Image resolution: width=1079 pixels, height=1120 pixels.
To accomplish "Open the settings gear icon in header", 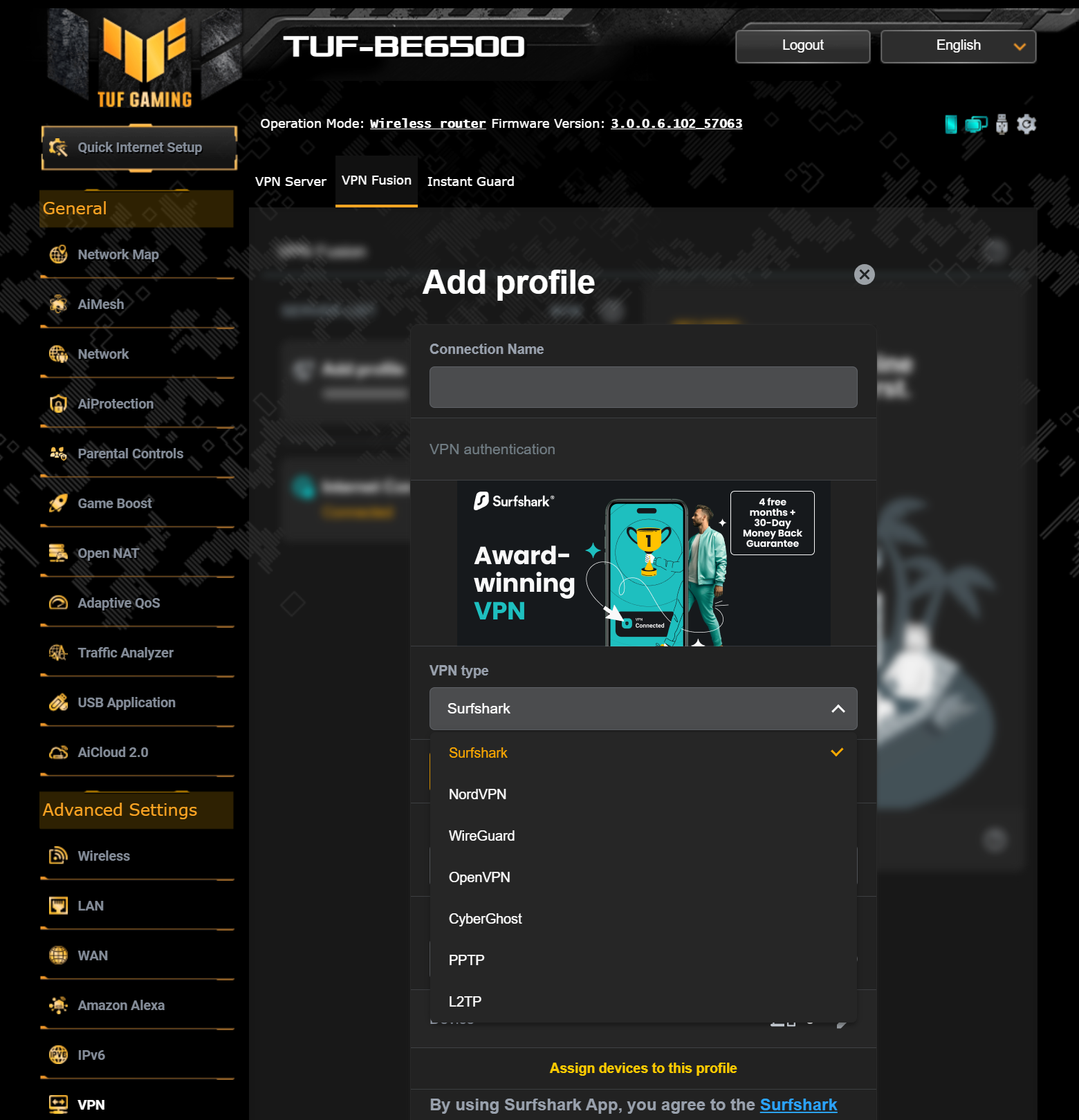I will coord(1026,124).
